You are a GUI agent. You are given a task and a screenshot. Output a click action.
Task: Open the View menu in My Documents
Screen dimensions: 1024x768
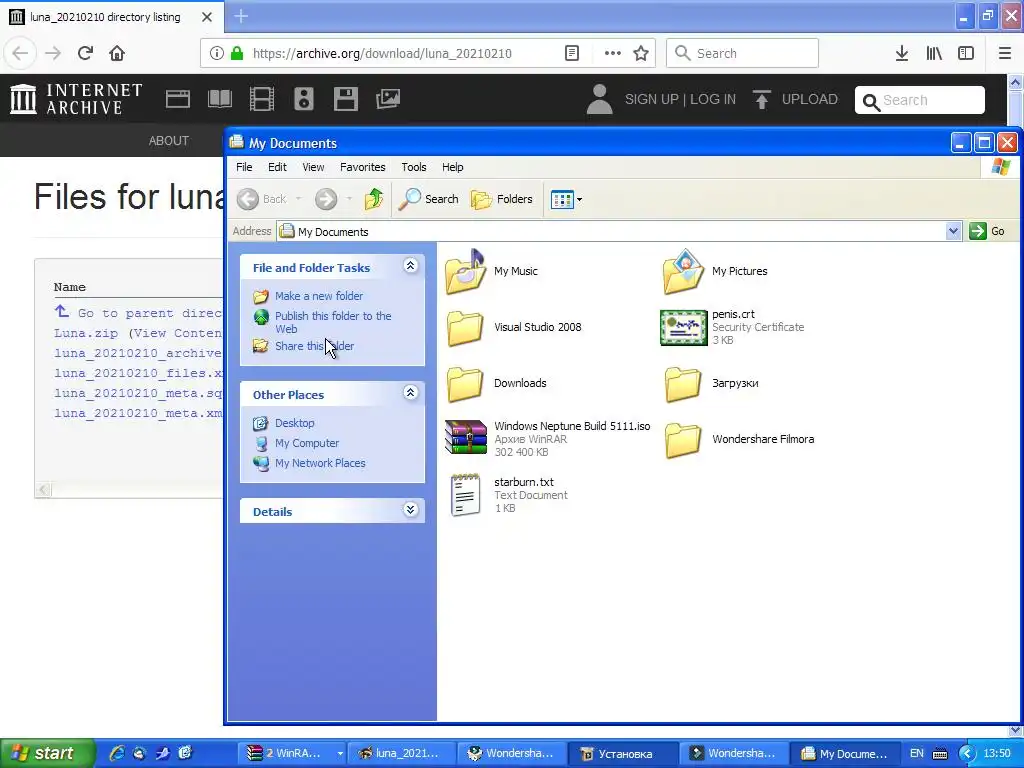[313, 167]
